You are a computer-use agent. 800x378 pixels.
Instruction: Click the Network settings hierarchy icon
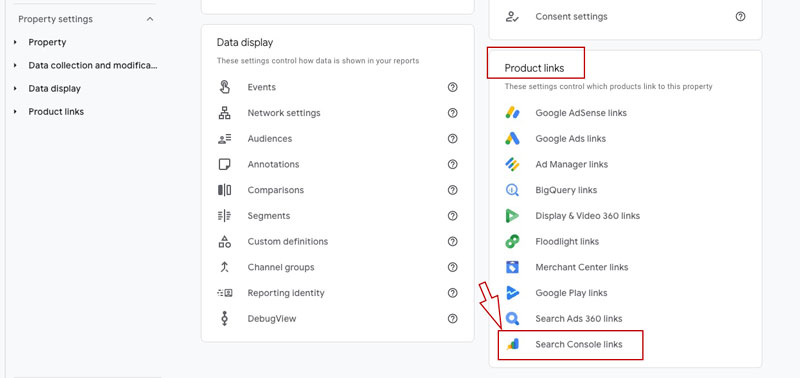point(224,113)
